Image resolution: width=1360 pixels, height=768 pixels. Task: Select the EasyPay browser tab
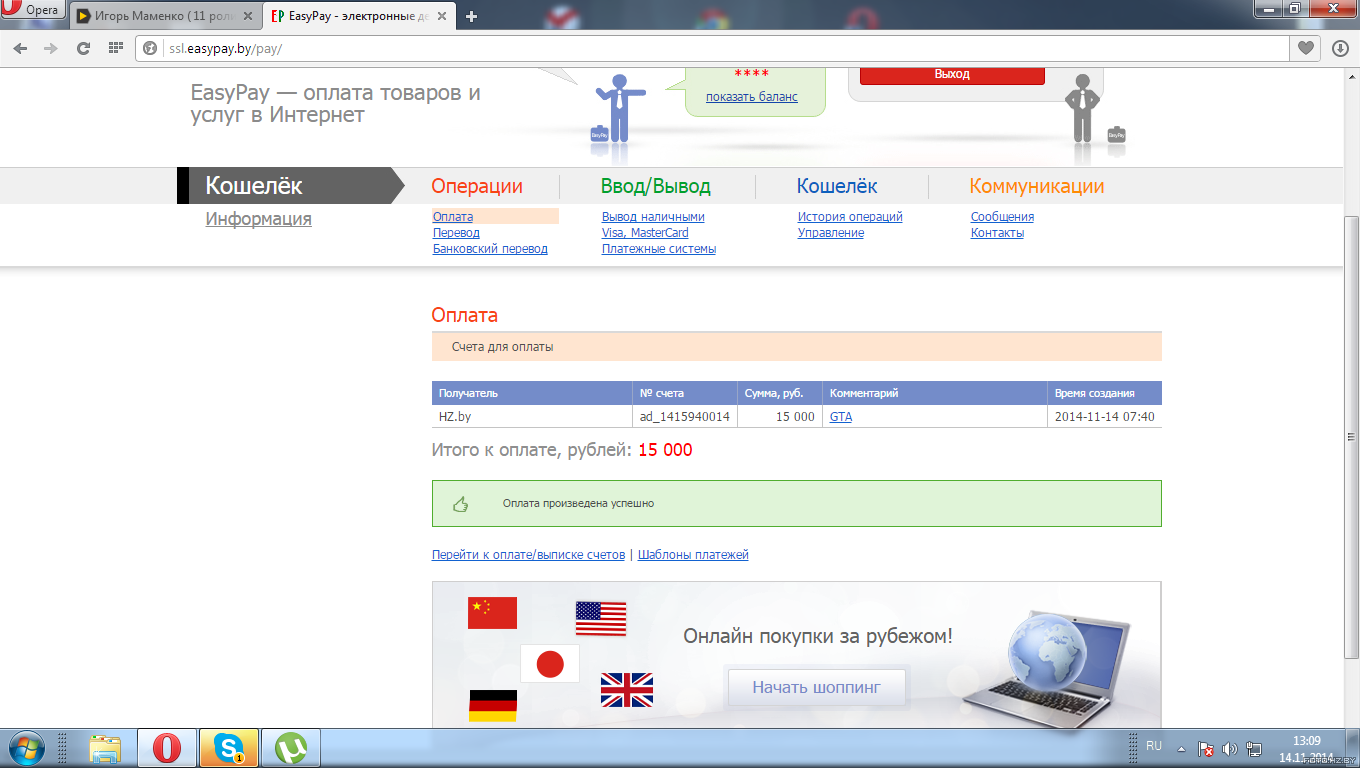[x=360, y=16]
